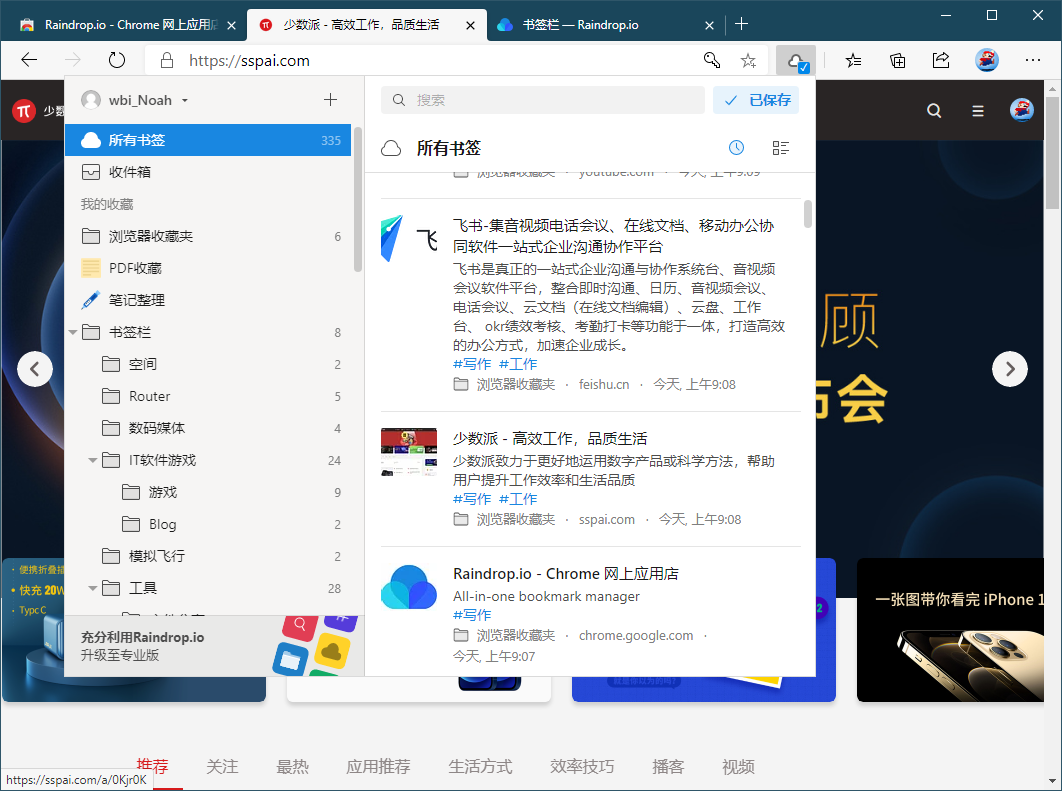Switch to 书签栏 — Raindrop.io tab
Screen dimensions: 1062x791
602,25
